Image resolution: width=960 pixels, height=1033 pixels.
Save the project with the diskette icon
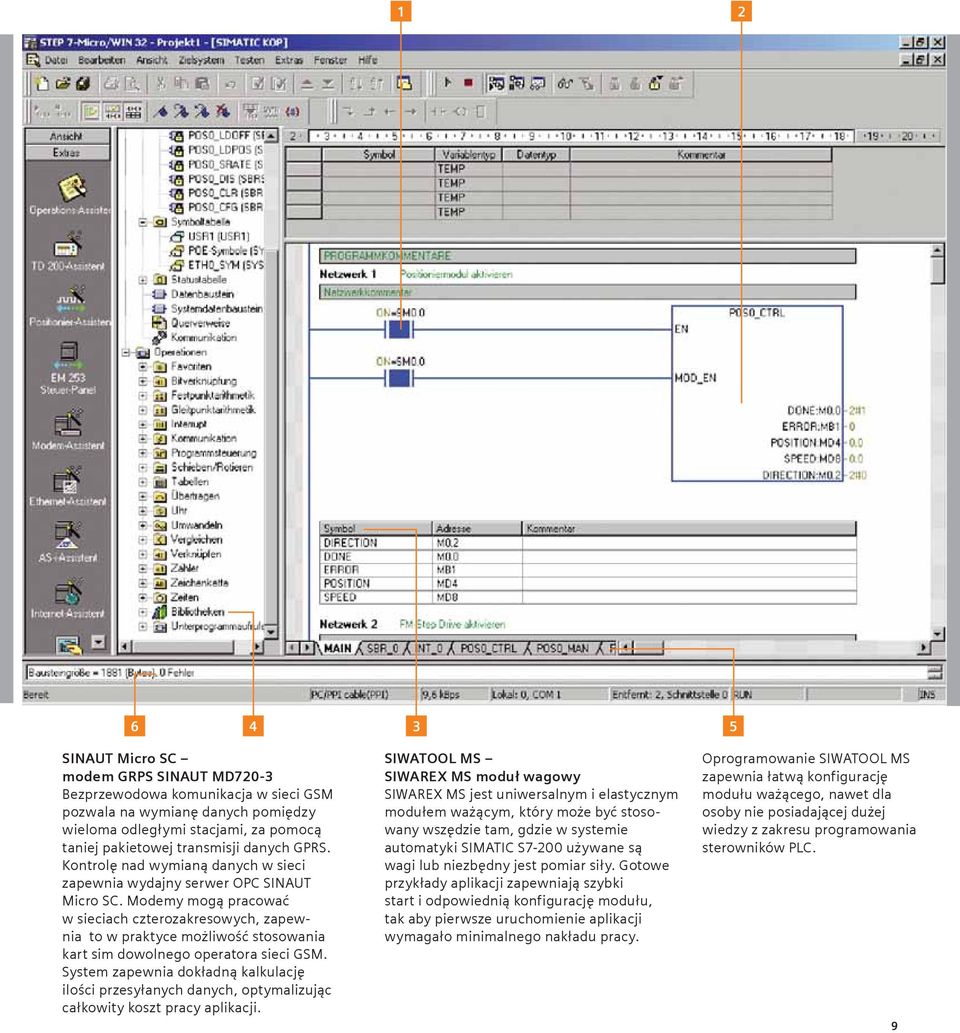point(82,84)
